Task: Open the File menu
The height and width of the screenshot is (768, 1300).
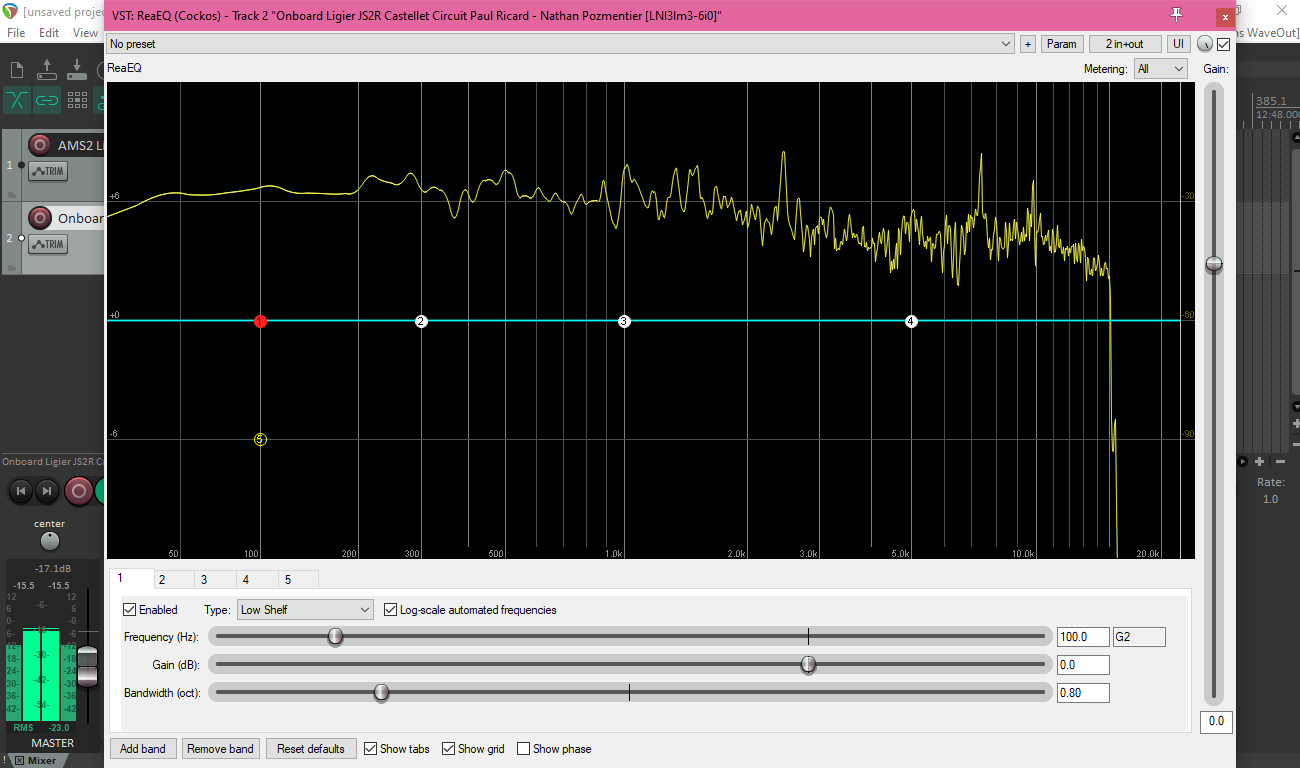Action: (16, 33)
